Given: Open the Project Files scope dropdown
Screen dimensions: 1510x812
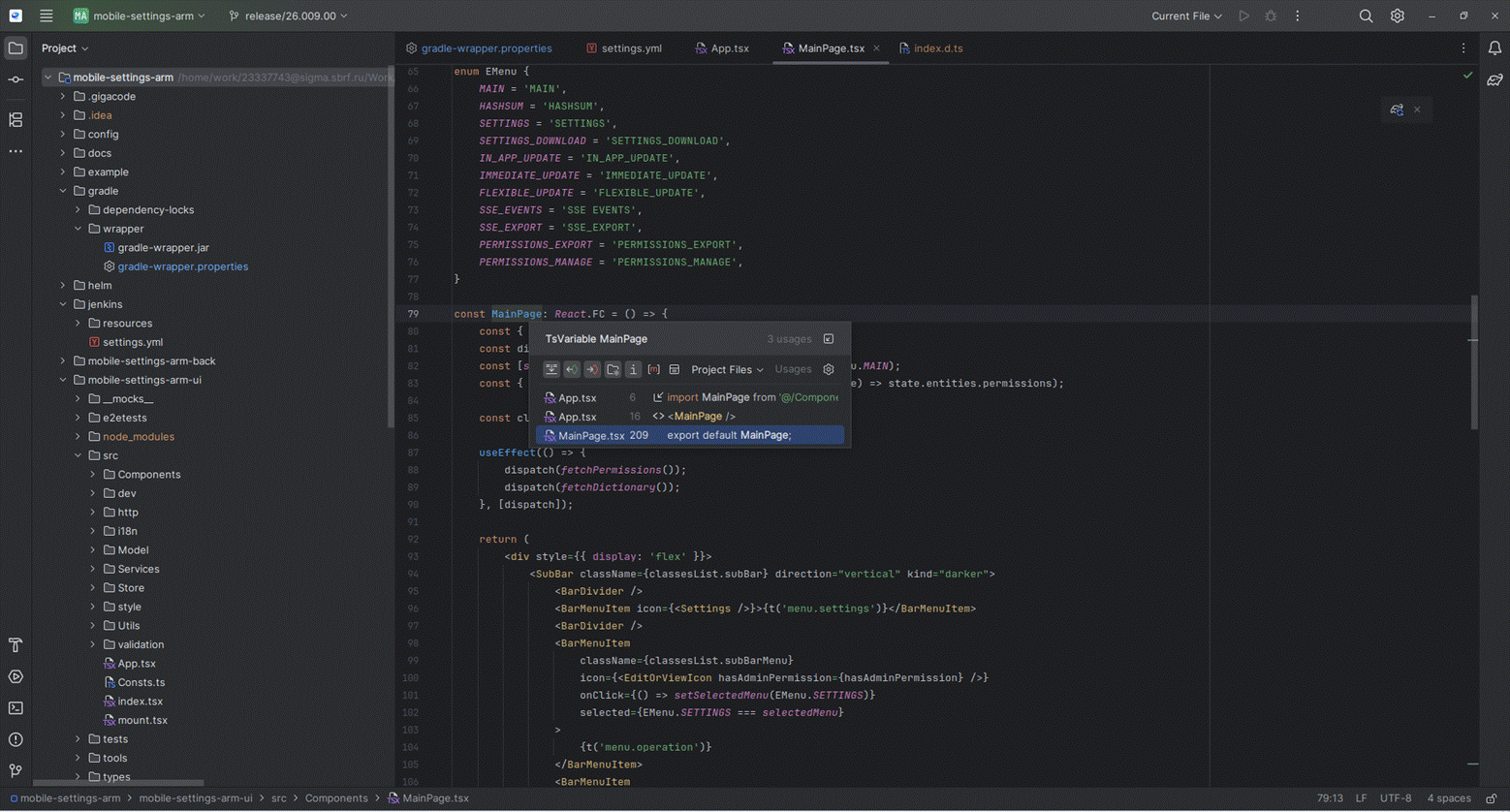Looking at the screenshot, I should tap(727, 369).
